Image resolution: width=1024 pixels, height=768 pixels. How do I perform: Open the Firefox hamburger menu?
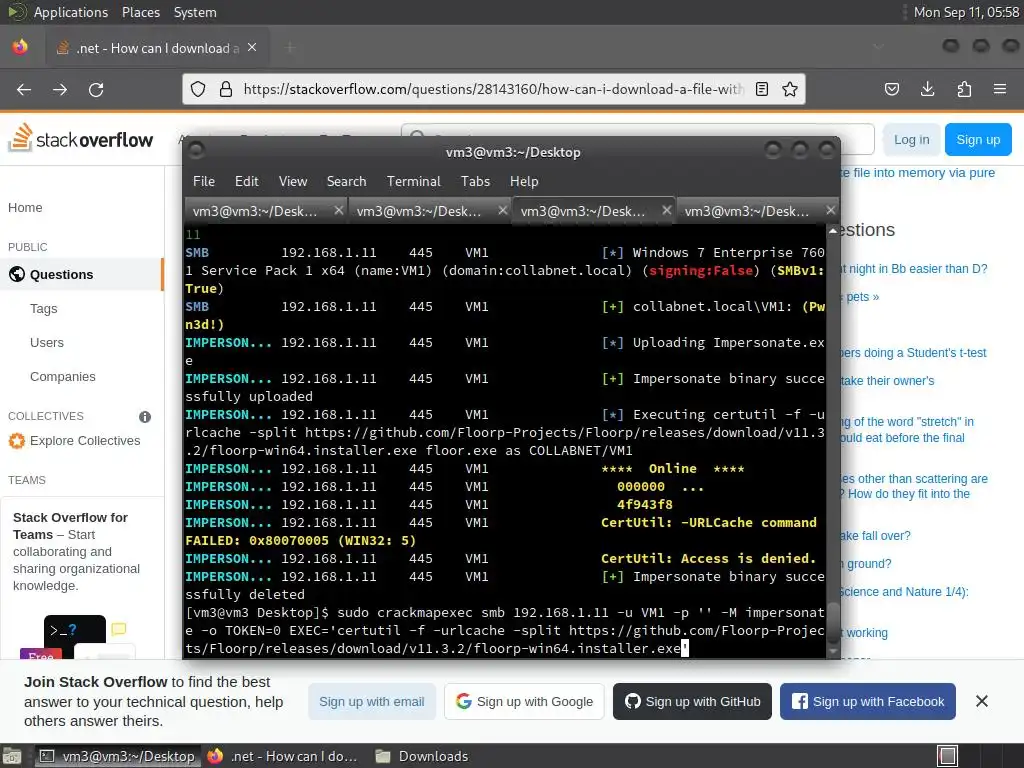click(999, 89)
